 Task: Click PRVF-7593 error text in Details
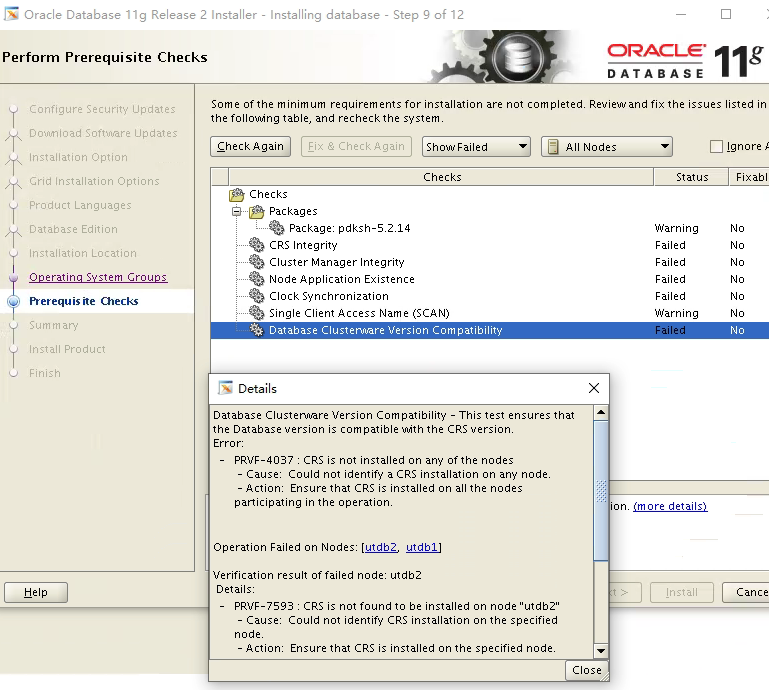[x=397, y=606]
